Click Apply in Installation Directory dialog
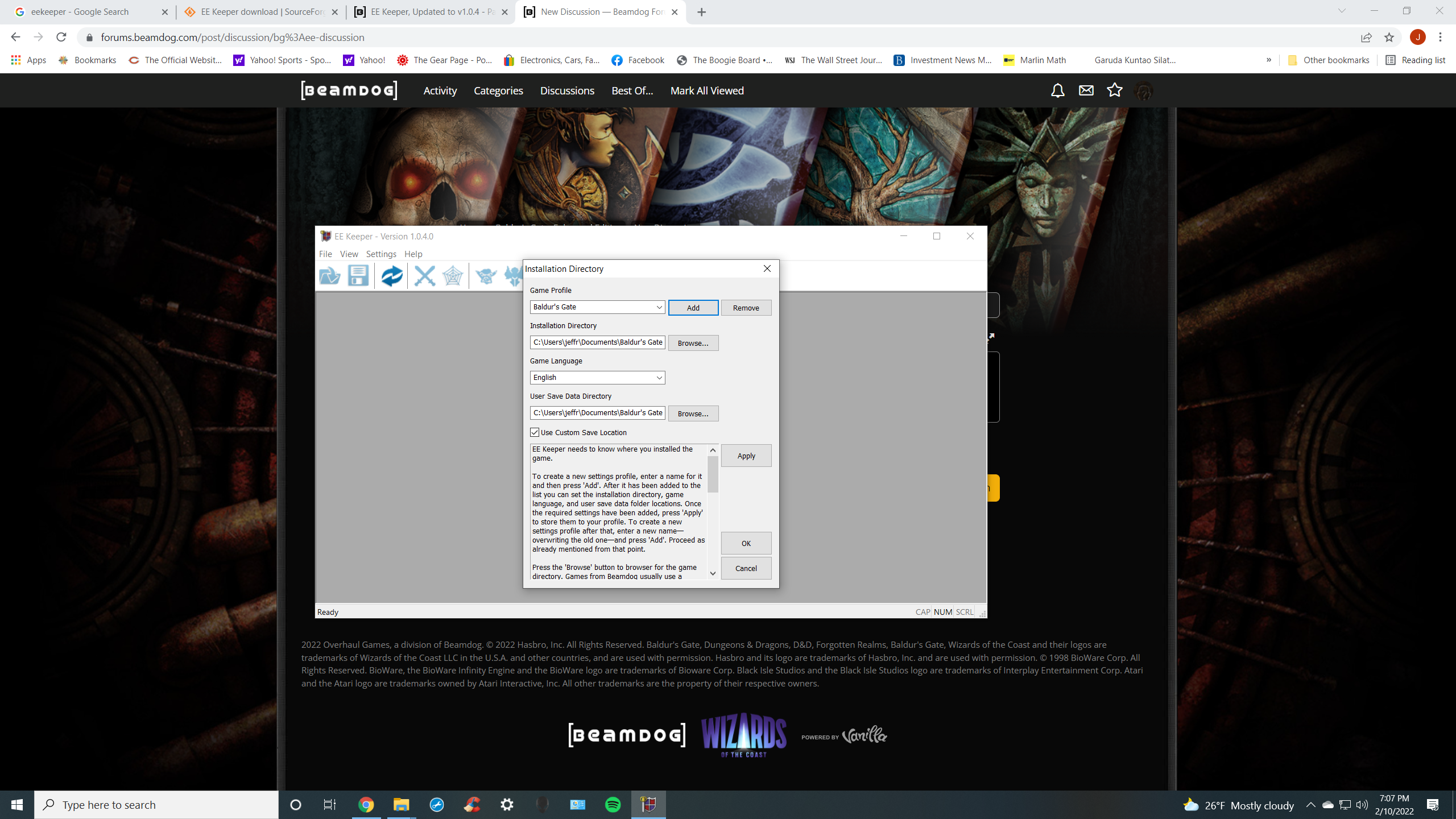 tap(746, 456)
